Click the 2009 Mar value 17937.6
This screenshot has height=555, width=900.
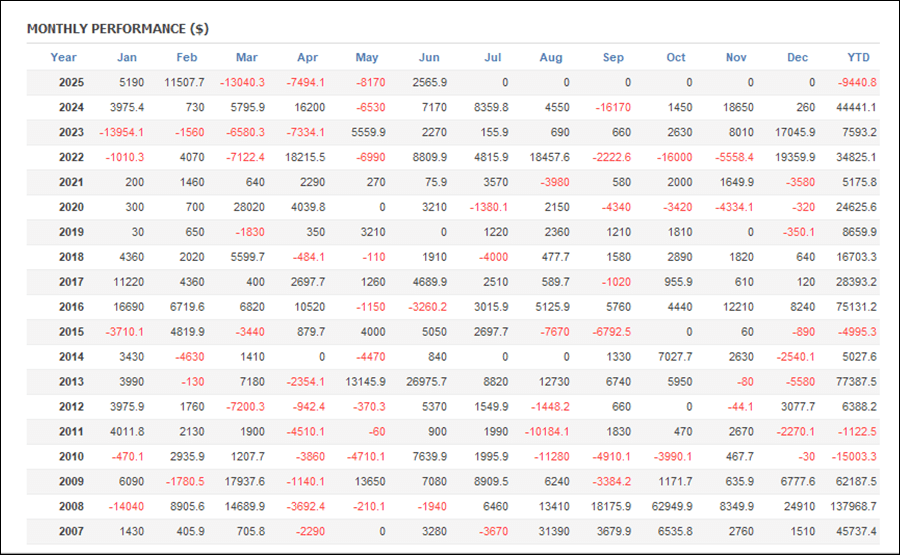(245, 482)
